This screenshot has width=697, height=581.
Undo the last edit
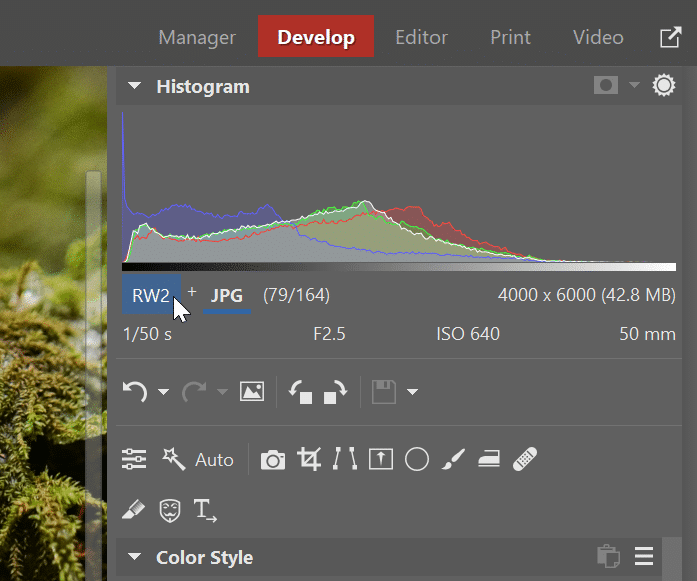135,392
